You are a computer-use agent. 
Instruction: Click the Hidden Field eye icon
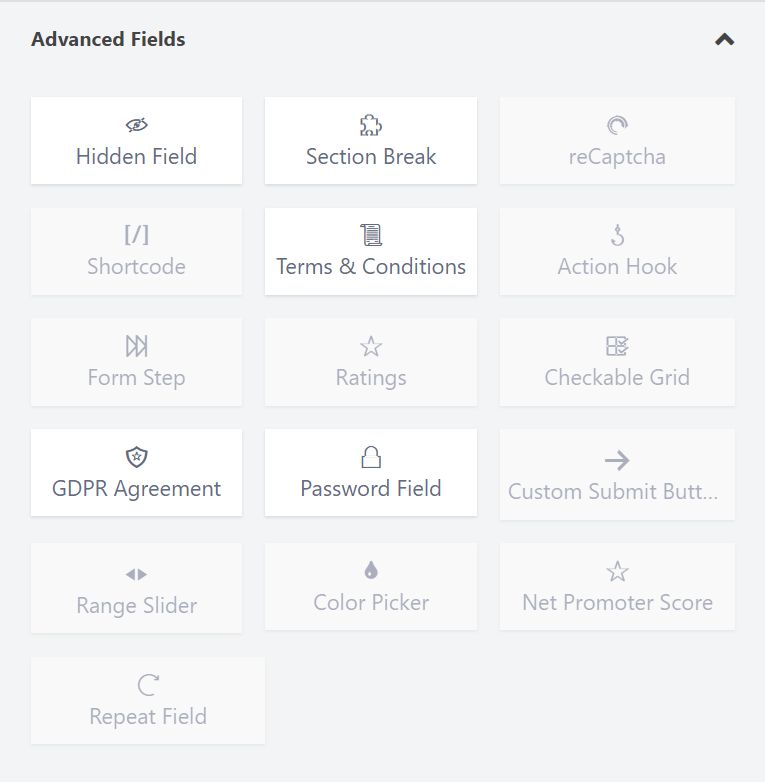click(137, 125)
